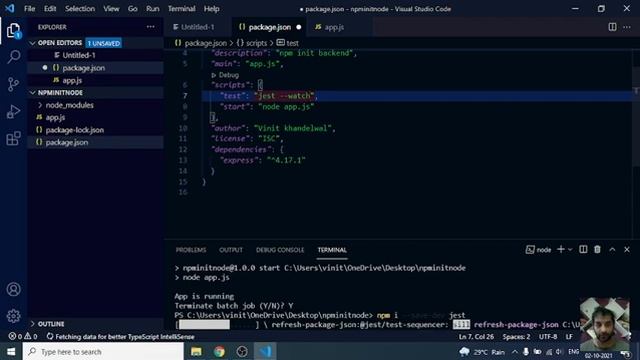Open app.js in the NPMINITNODE folder

coord(55,118)
